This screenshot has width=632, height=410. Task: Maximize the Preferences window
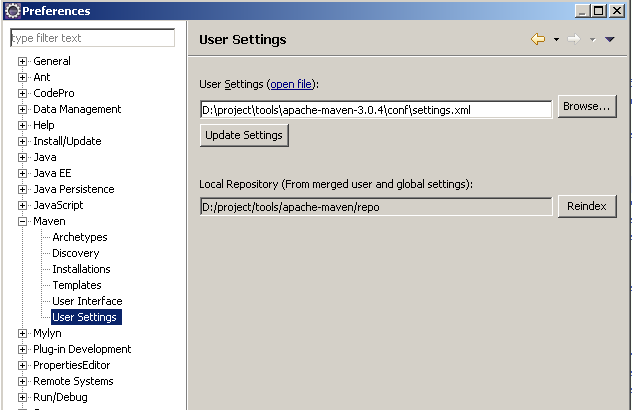pyautogui.click(x=599, y=10)
